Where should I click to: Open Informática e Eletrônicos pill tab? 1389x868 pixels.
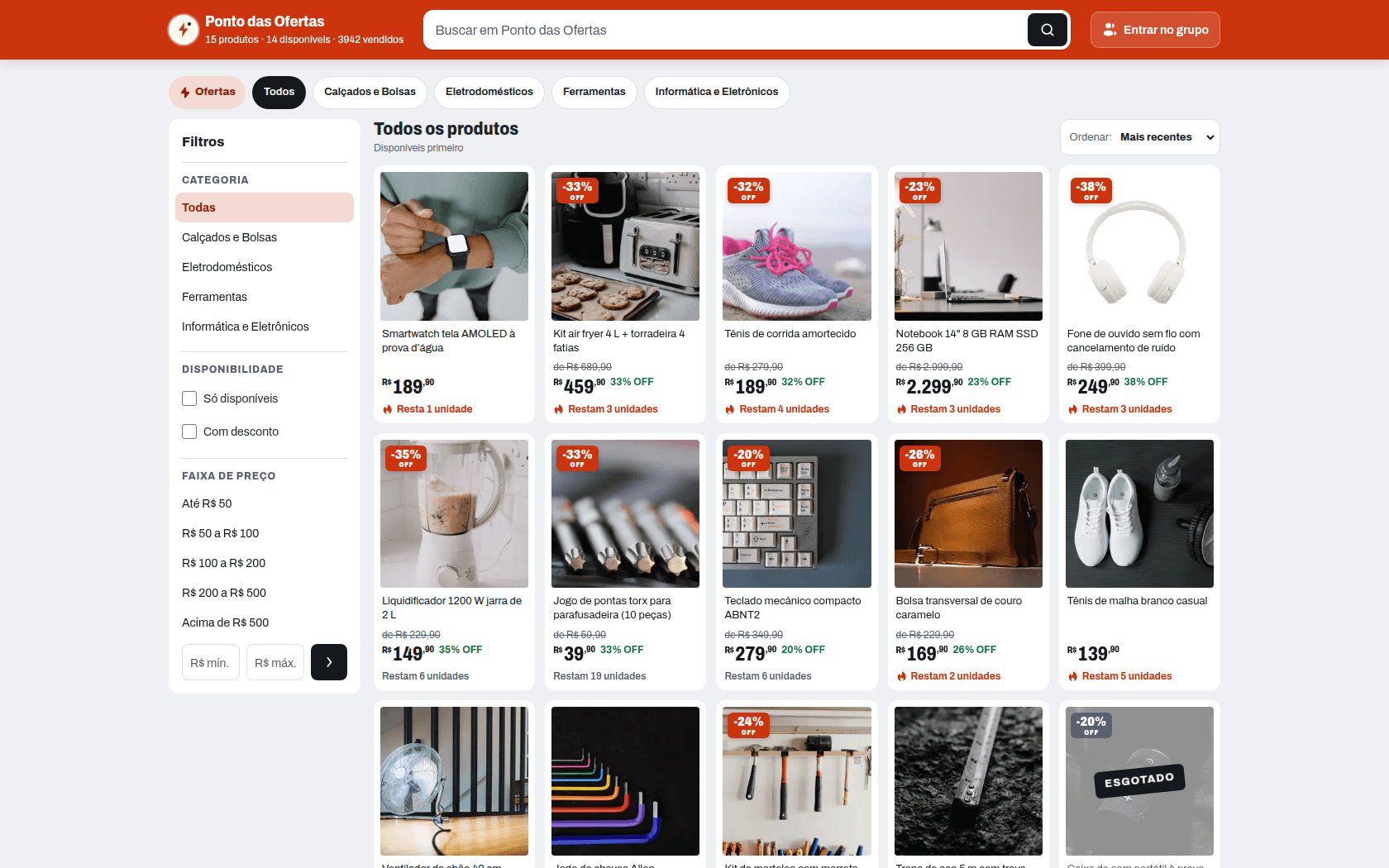(x=717, y=92)
